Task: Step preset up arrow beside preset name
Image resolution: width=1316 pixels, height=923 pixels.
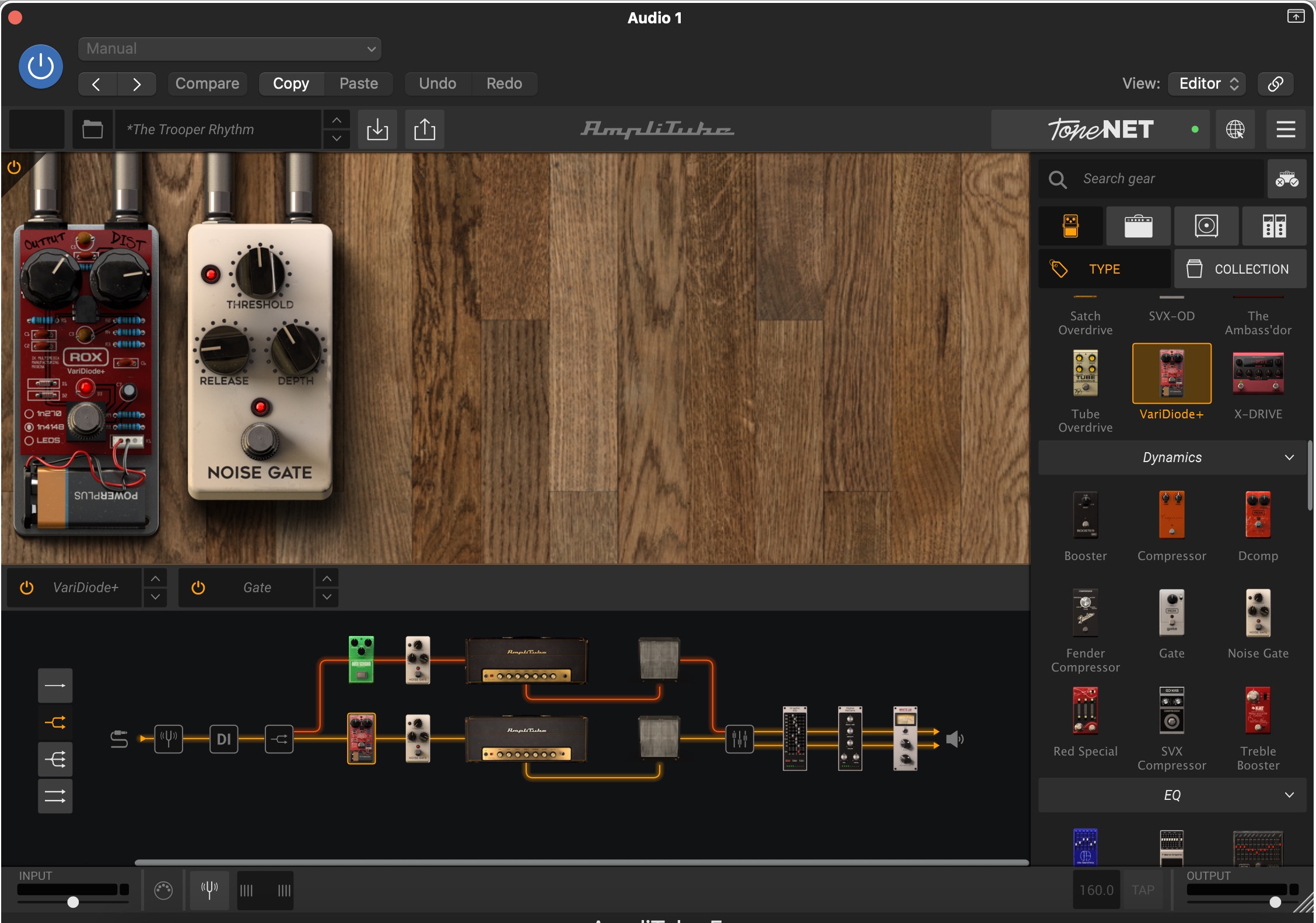Action: point(337,120)
